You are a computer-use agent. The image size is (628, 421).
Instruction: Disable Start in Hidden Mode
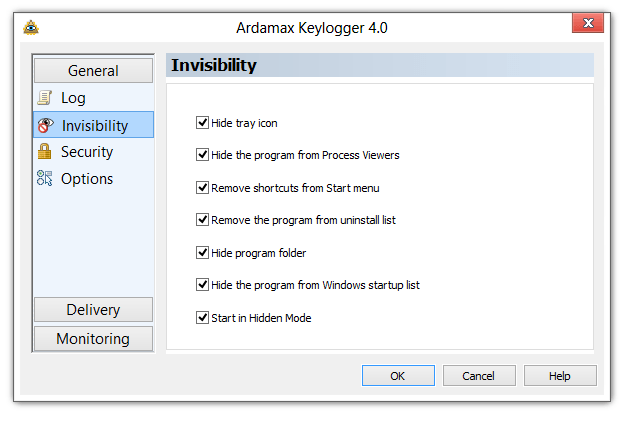(202, 318)
